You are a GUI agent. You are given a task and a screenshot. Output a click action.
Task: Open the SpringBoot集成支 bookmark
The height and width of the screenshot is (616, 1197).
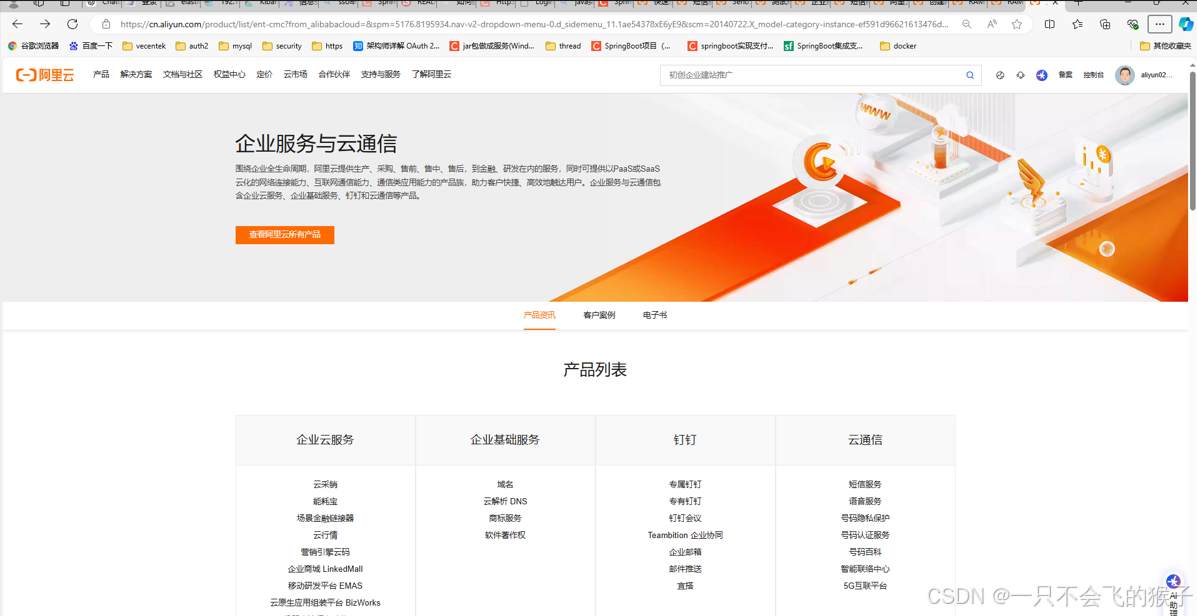tap(824, 46)
